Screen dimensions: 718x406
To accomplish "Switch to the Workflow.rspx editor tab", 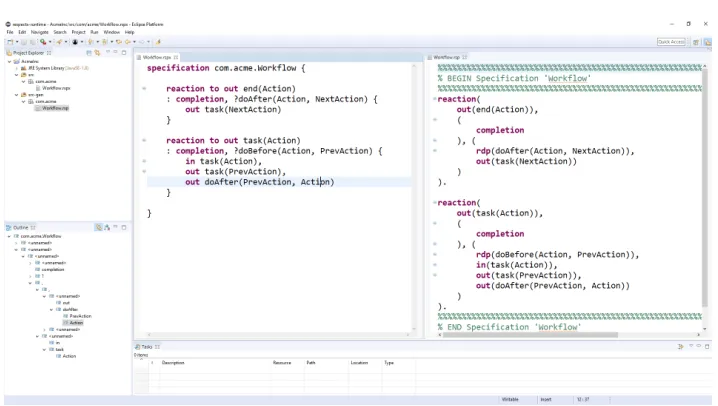I will pos(157,57).
